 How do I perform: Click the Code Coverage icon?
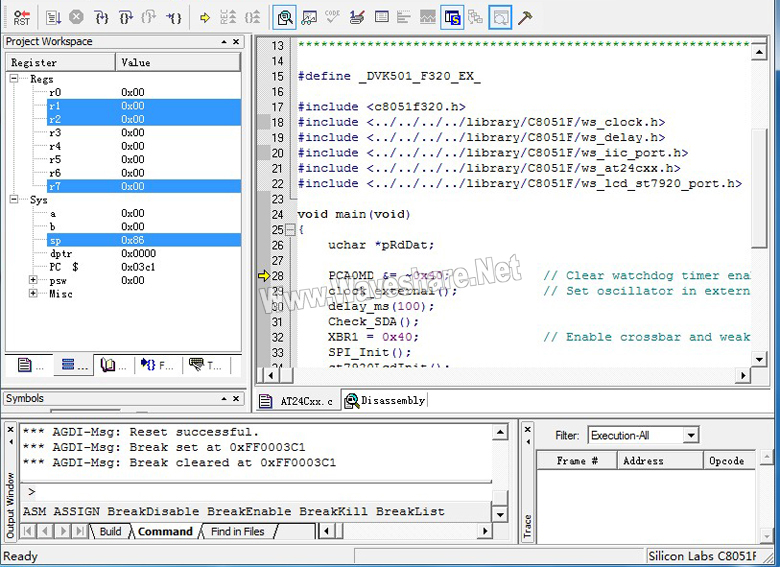click(x=332, y=18)
